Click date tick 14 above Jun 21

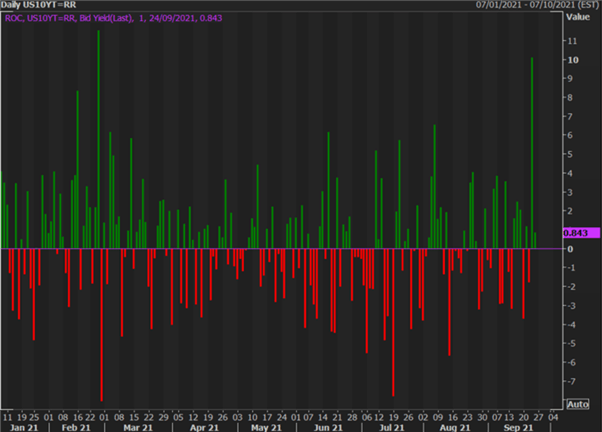(x=323, y=417)
